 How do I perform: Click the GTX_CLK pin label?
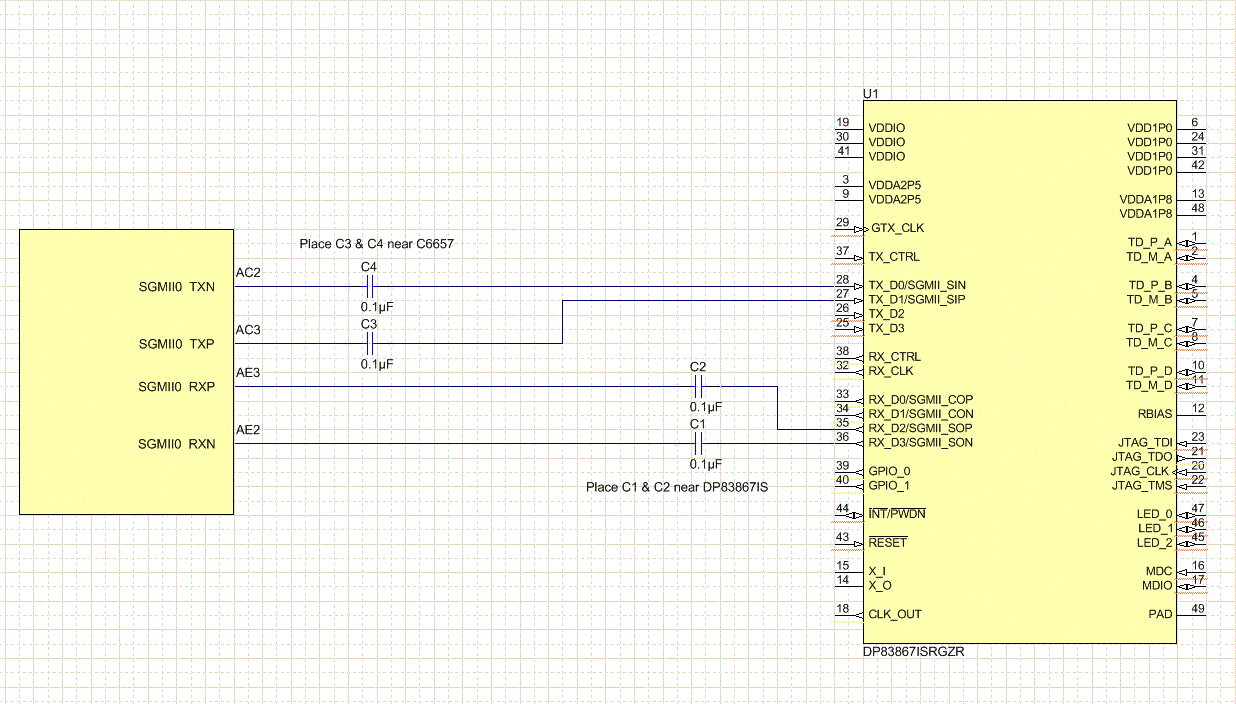pyautogui.click(x=896, y=228)
